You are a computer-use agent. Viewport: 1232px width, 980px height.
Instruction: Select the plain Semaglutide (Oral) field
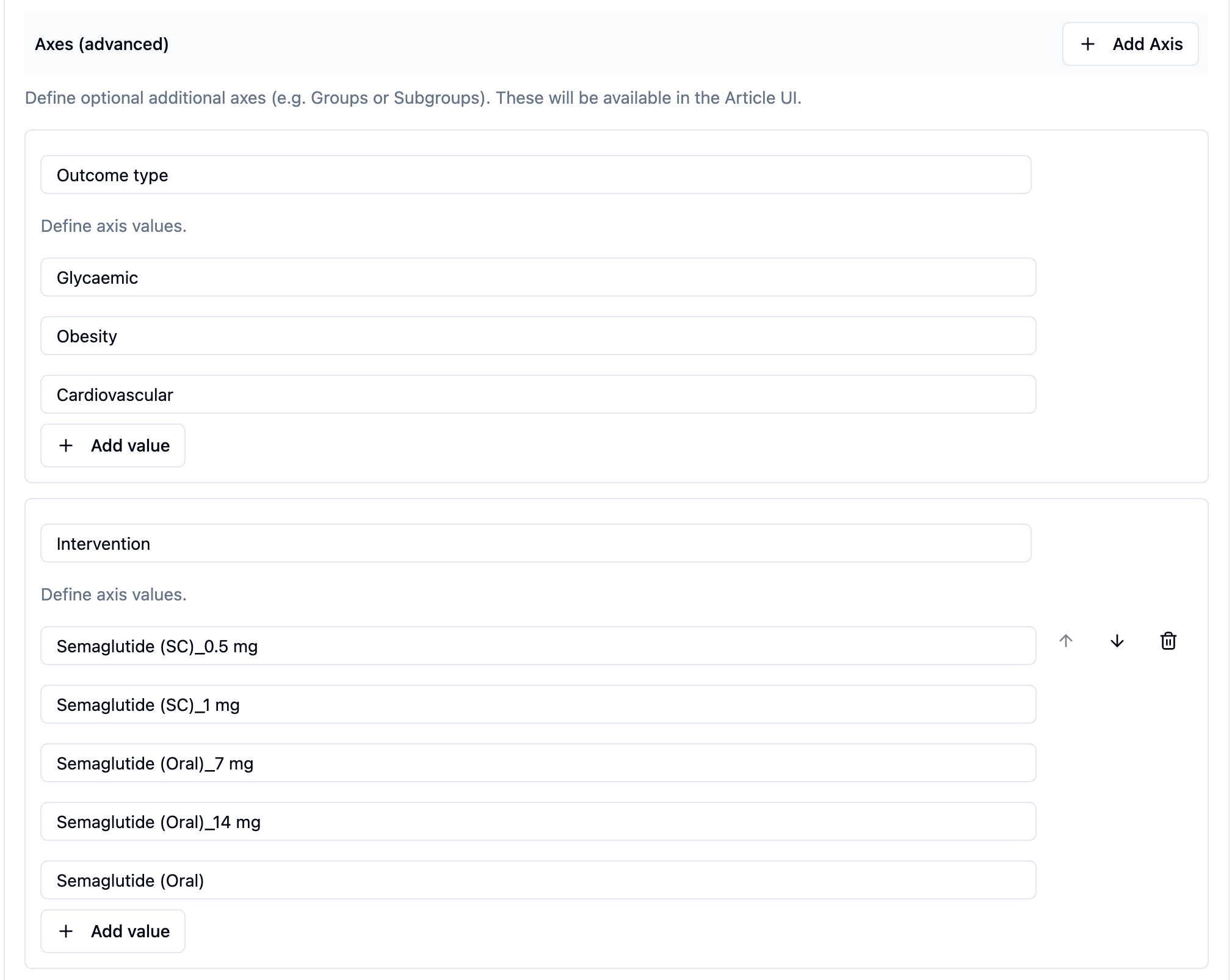538,881
